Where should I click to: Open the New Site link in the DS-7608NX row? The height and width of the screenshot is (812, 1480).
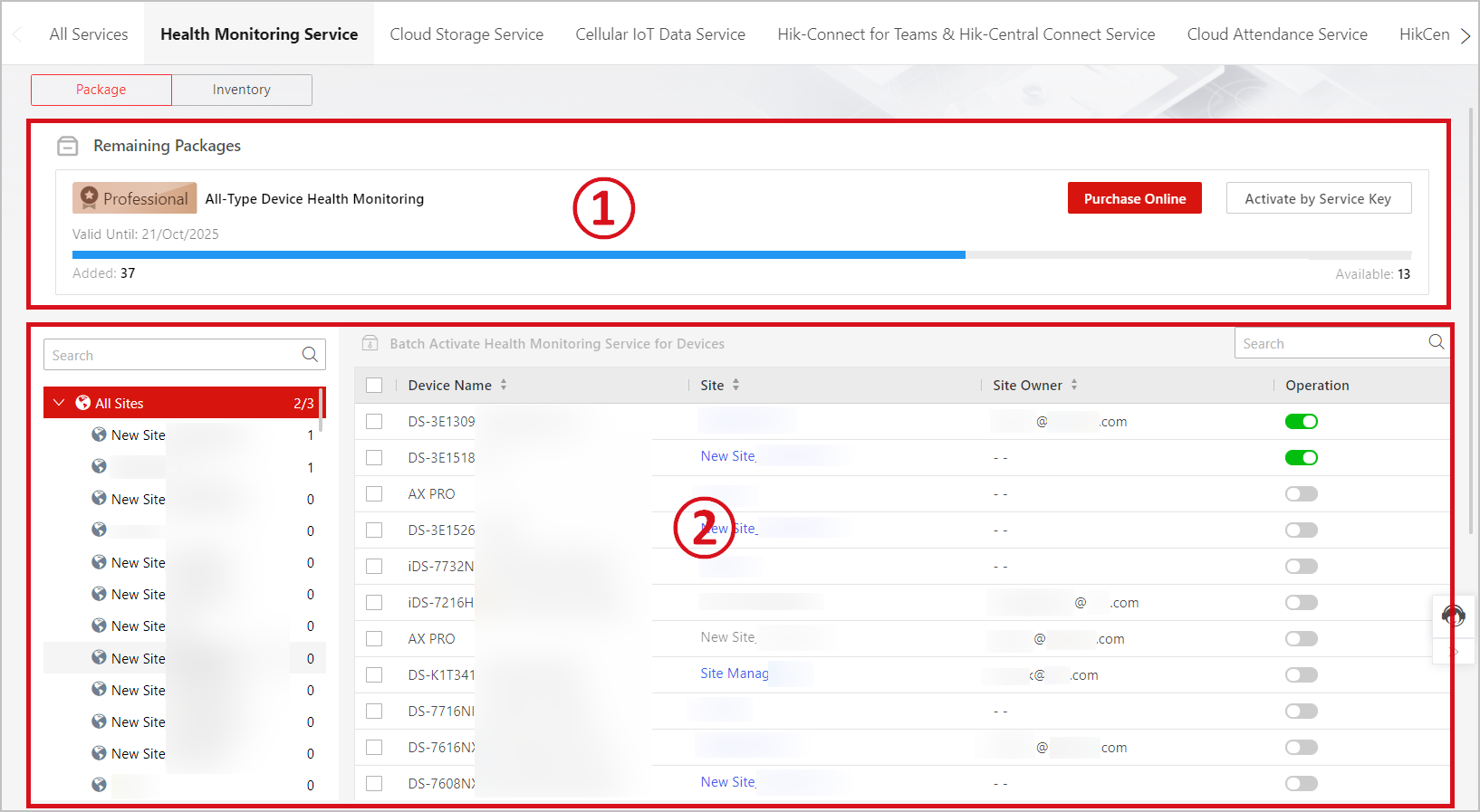728,782
